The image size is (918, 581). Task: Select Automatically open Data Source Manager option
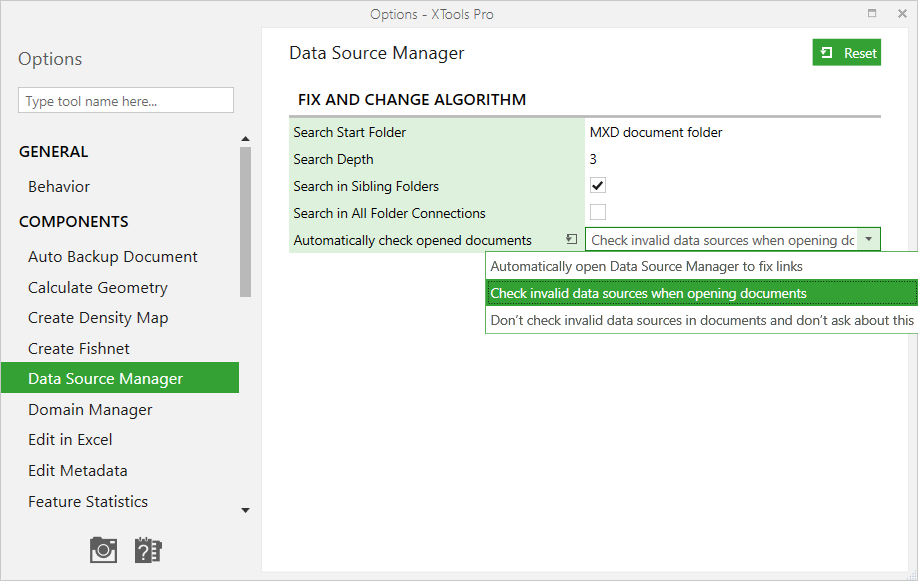(x=701, y=266)
